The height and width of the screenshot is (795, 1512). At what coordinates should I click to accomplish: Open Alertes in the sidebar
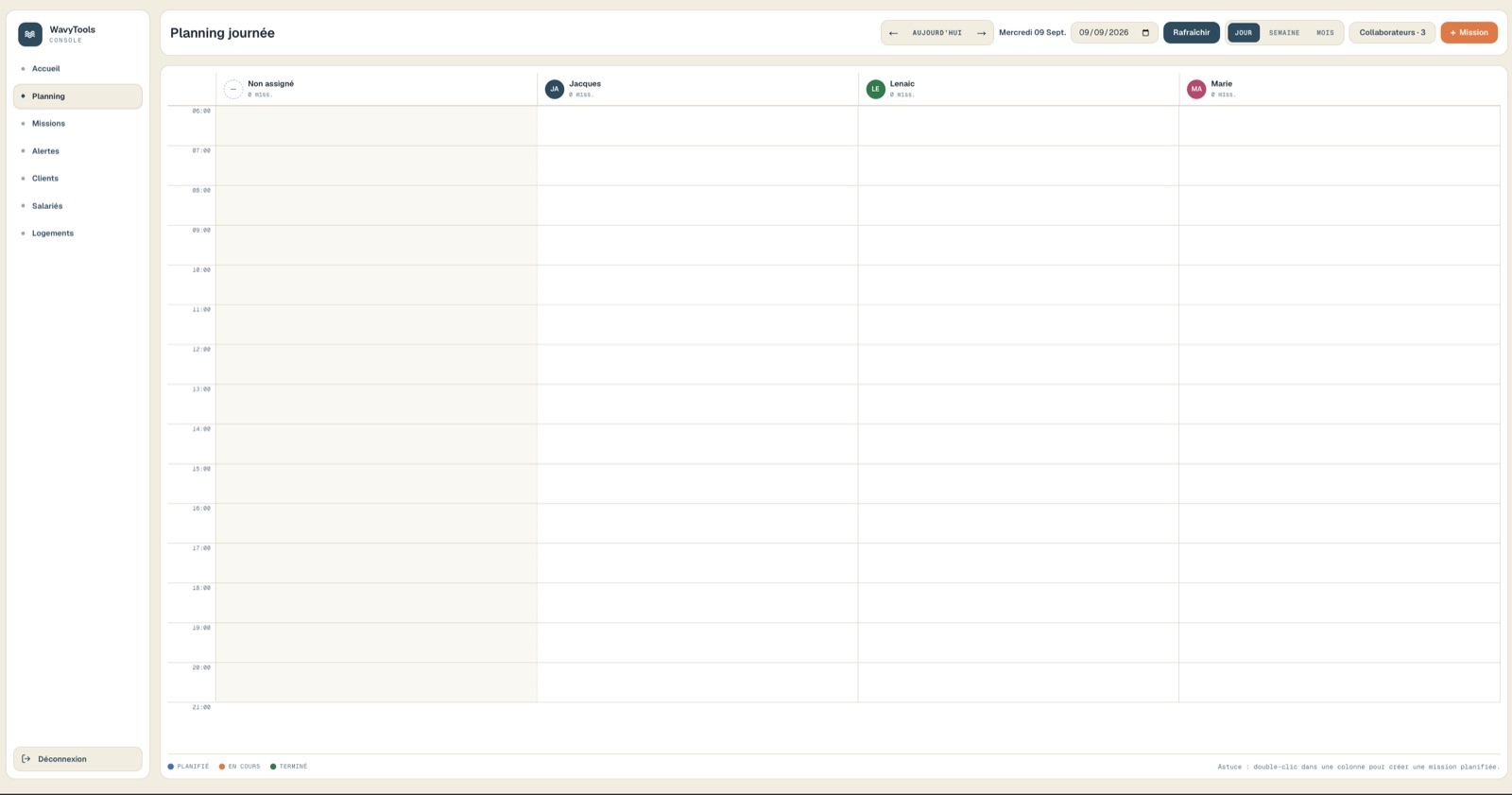click(x=77, y=151)
